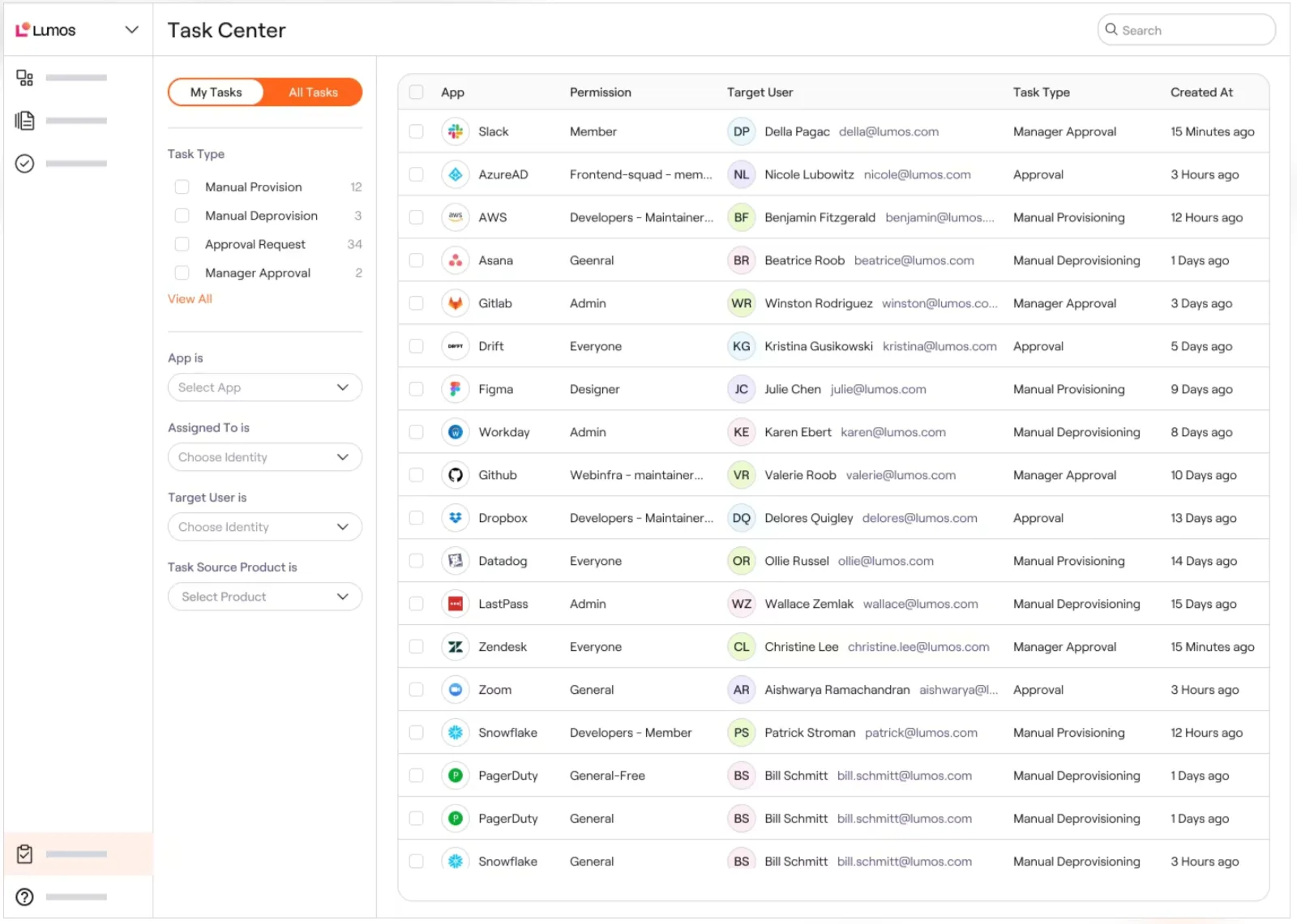The width and height of the screenshot is (1297, 924).
Task: Click Aishwarya Ramachandran user name
Action: [x=837, y=690]
